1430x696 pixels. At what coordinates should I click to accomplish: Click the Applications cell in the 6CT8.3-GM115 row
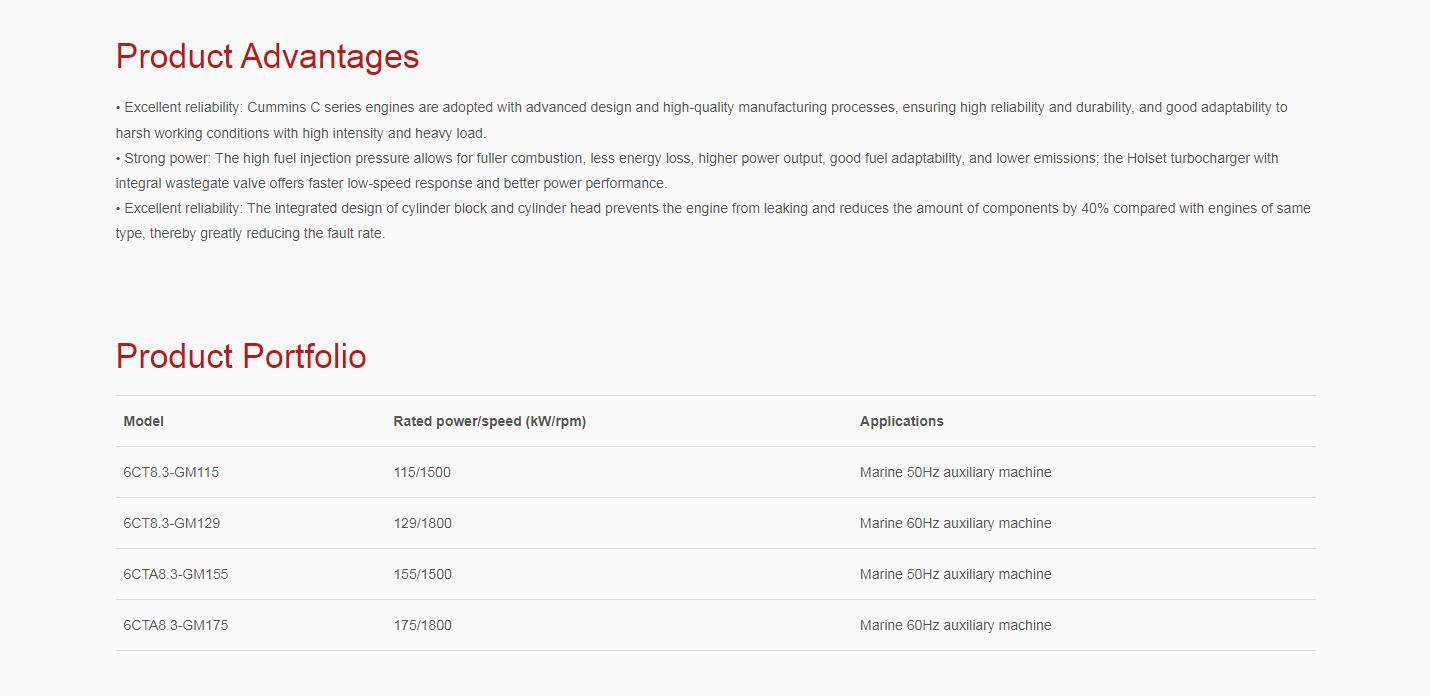[955, 472]
